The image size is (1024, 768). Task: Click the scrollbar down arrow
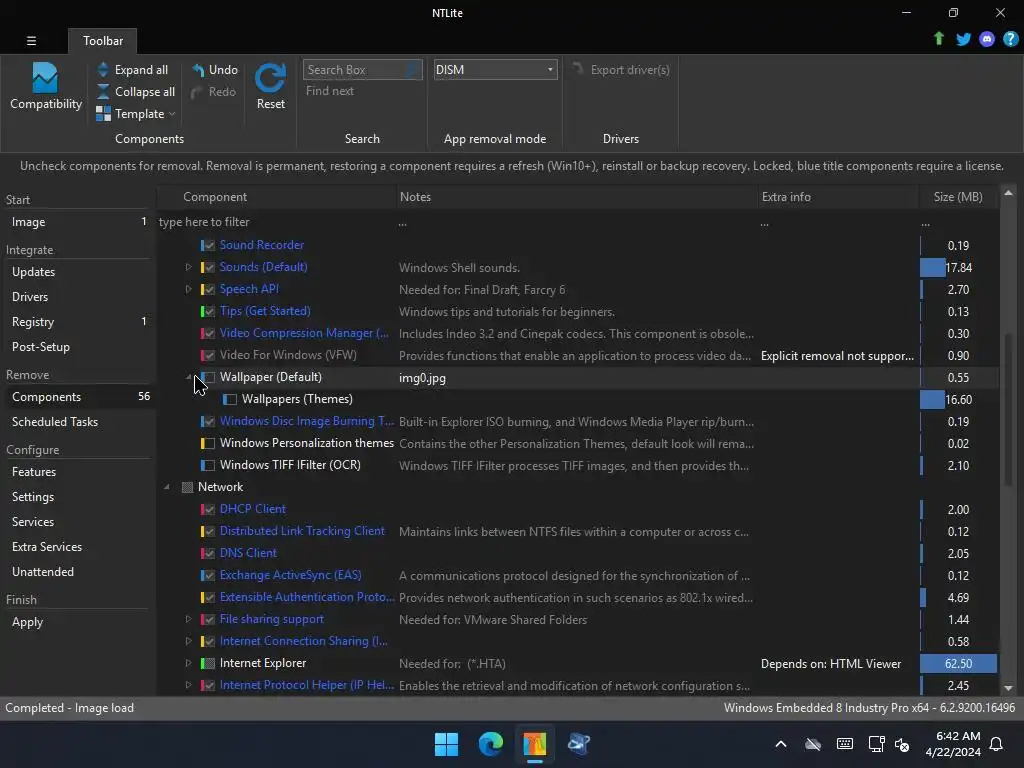click(1008, 688)
